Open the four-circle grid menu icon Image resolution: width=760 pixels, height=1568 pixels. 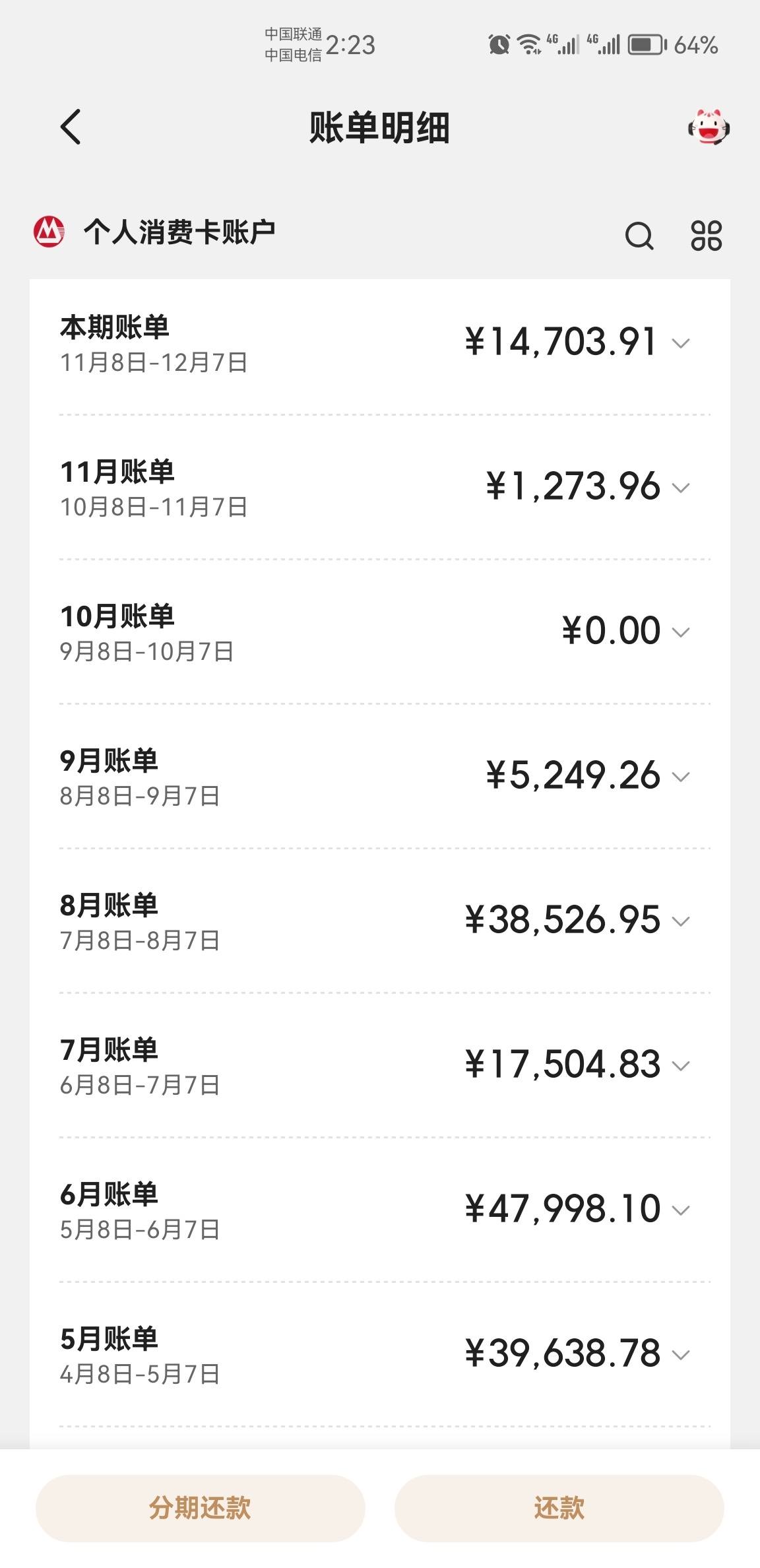click(707, 236)
